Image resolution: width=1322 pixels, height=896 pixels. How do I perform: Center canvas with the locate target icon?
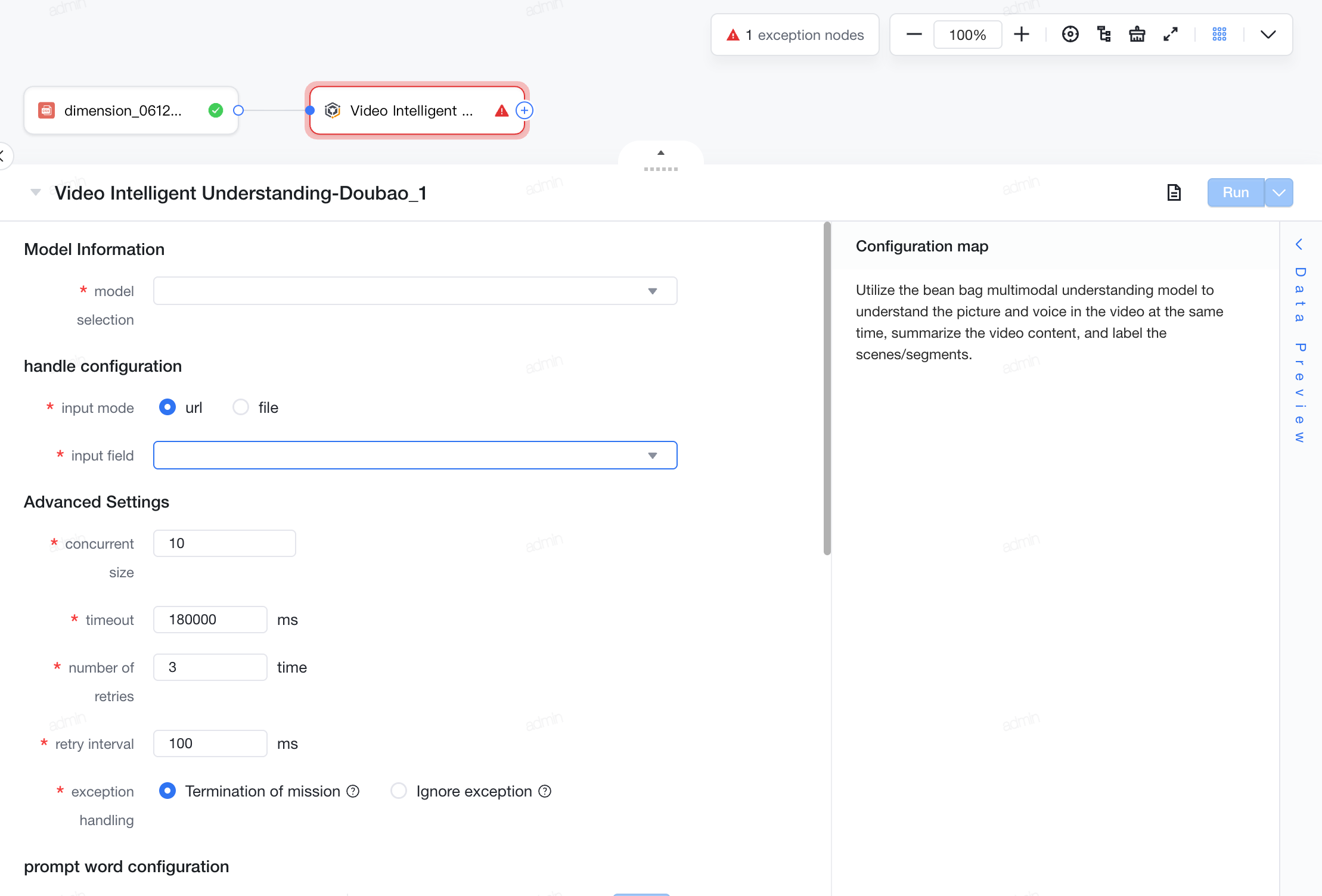tap(1070, 35)
